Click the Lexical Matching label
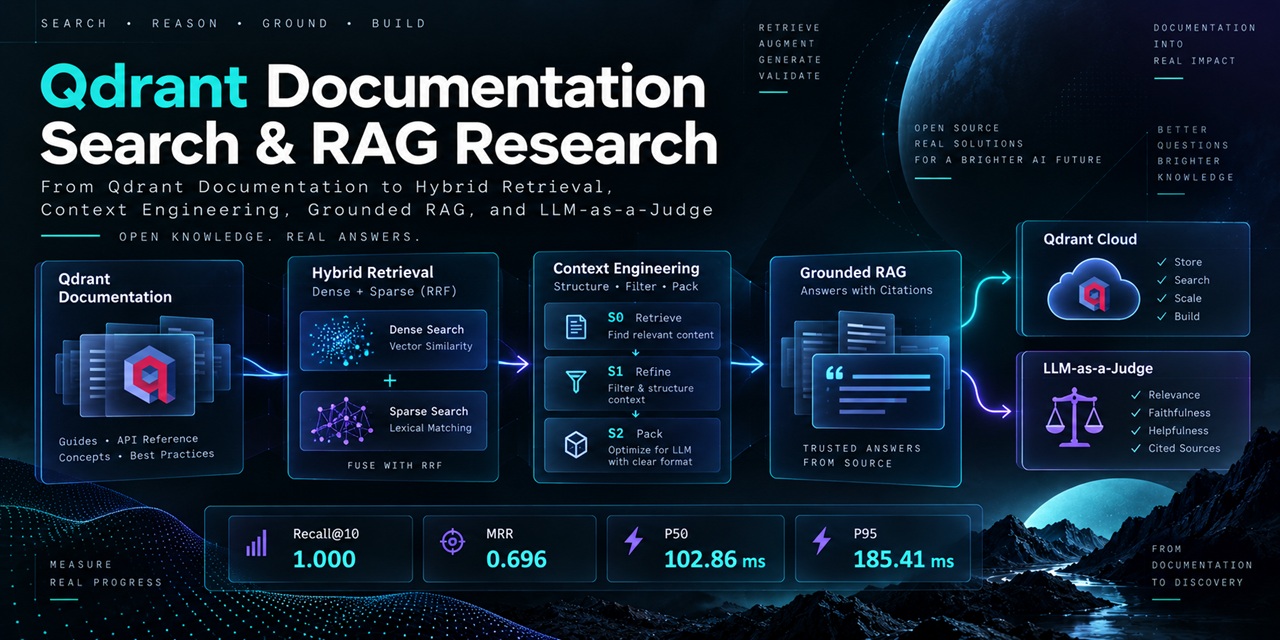The width and height of the screenshot is (1280, 640). click(430, 428)
